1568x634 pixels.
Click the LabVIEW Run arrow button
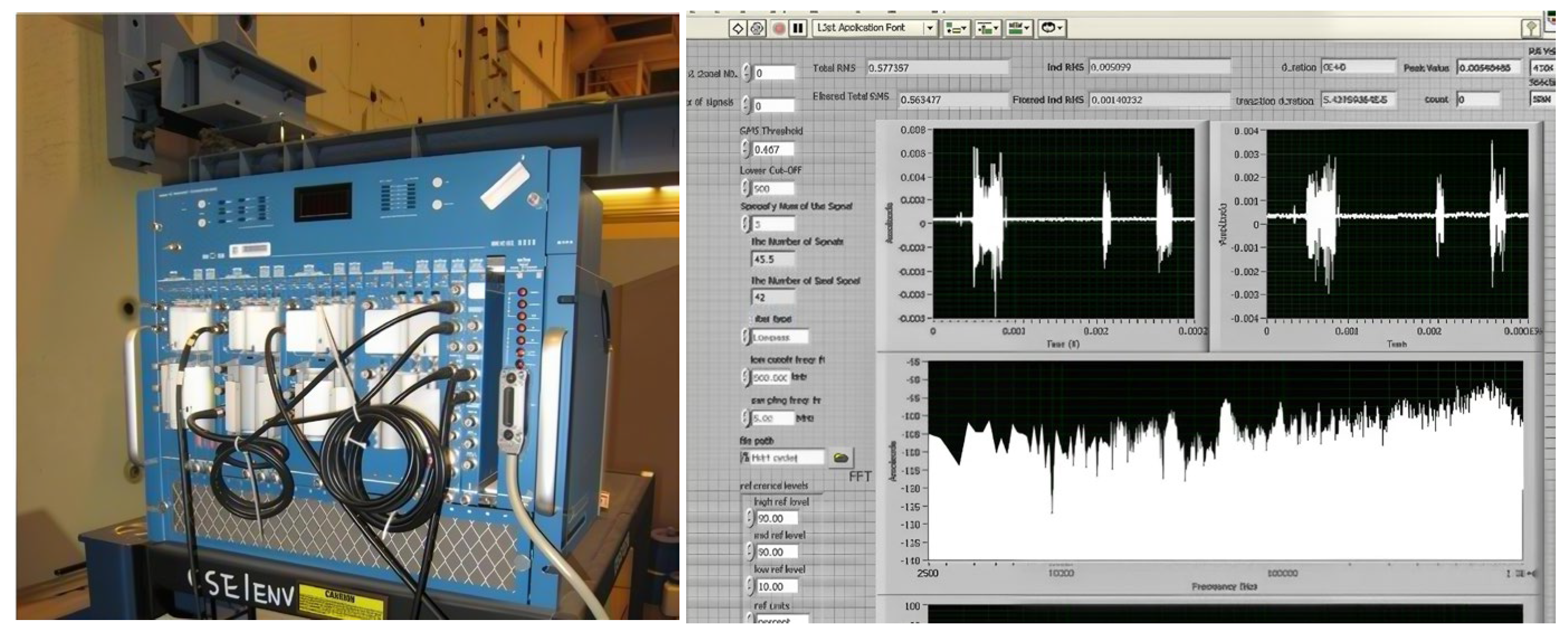point(737,28)
